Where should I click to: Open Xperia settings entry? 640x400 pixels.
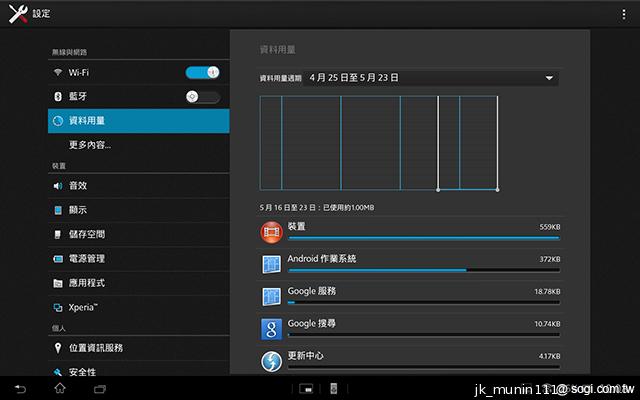(139, 307)
